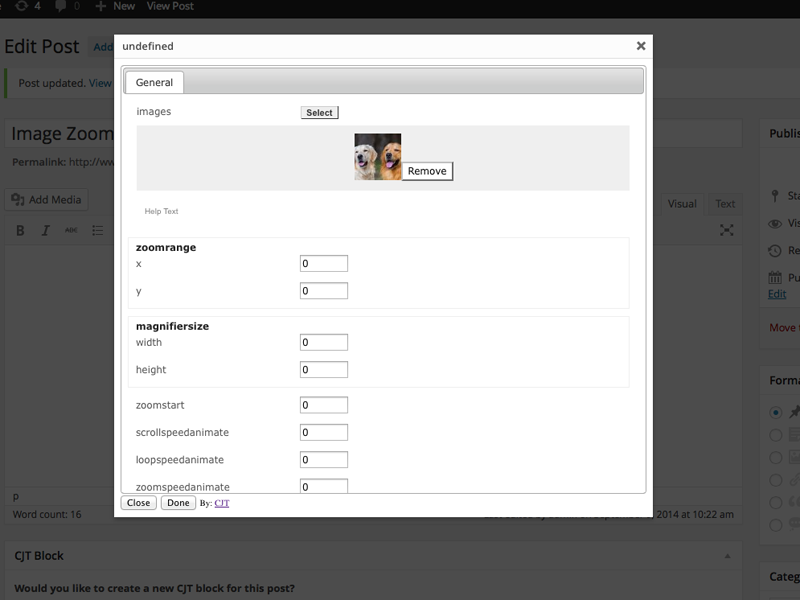Switch to the General tab
Screen dimensions: 800x600
click(x=154, y=83)
